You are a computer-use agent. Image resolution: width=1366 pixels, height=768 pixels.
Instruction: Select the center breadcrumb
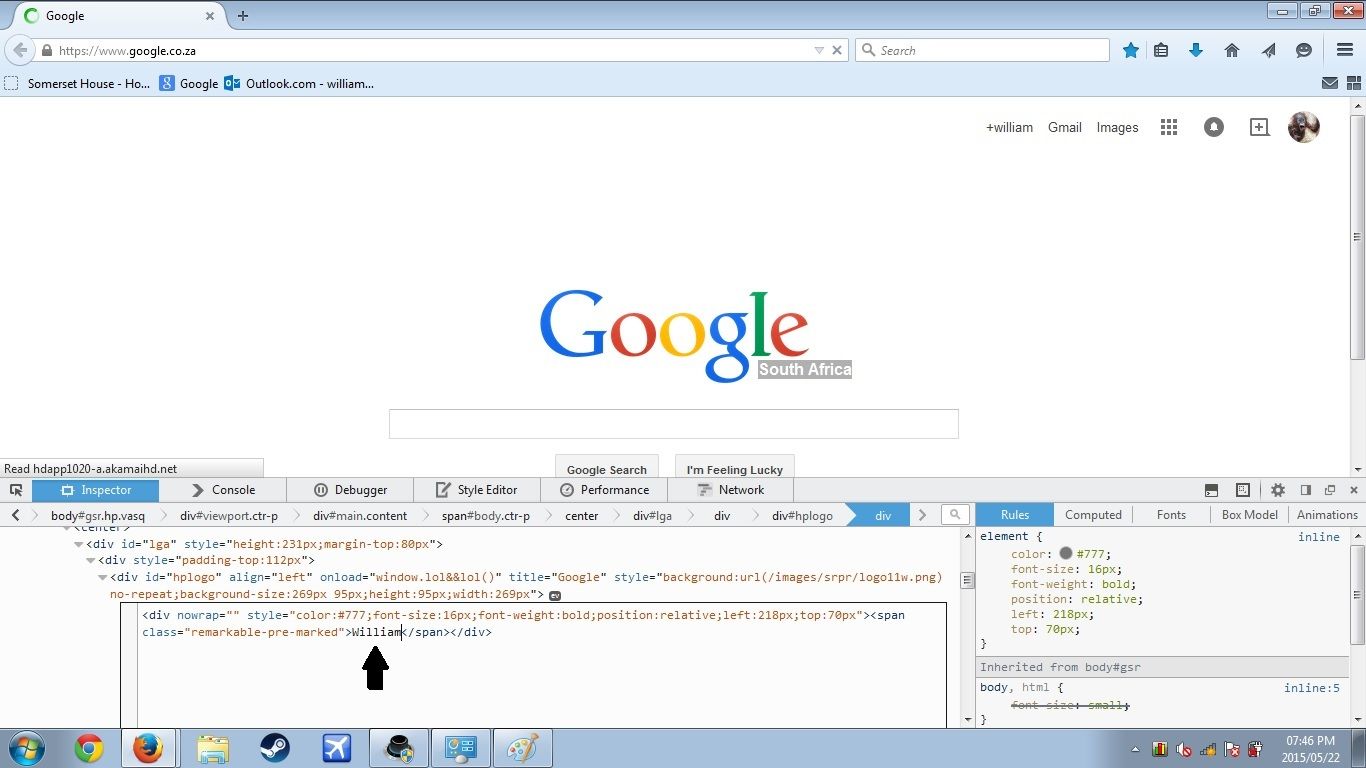(581, 516)
